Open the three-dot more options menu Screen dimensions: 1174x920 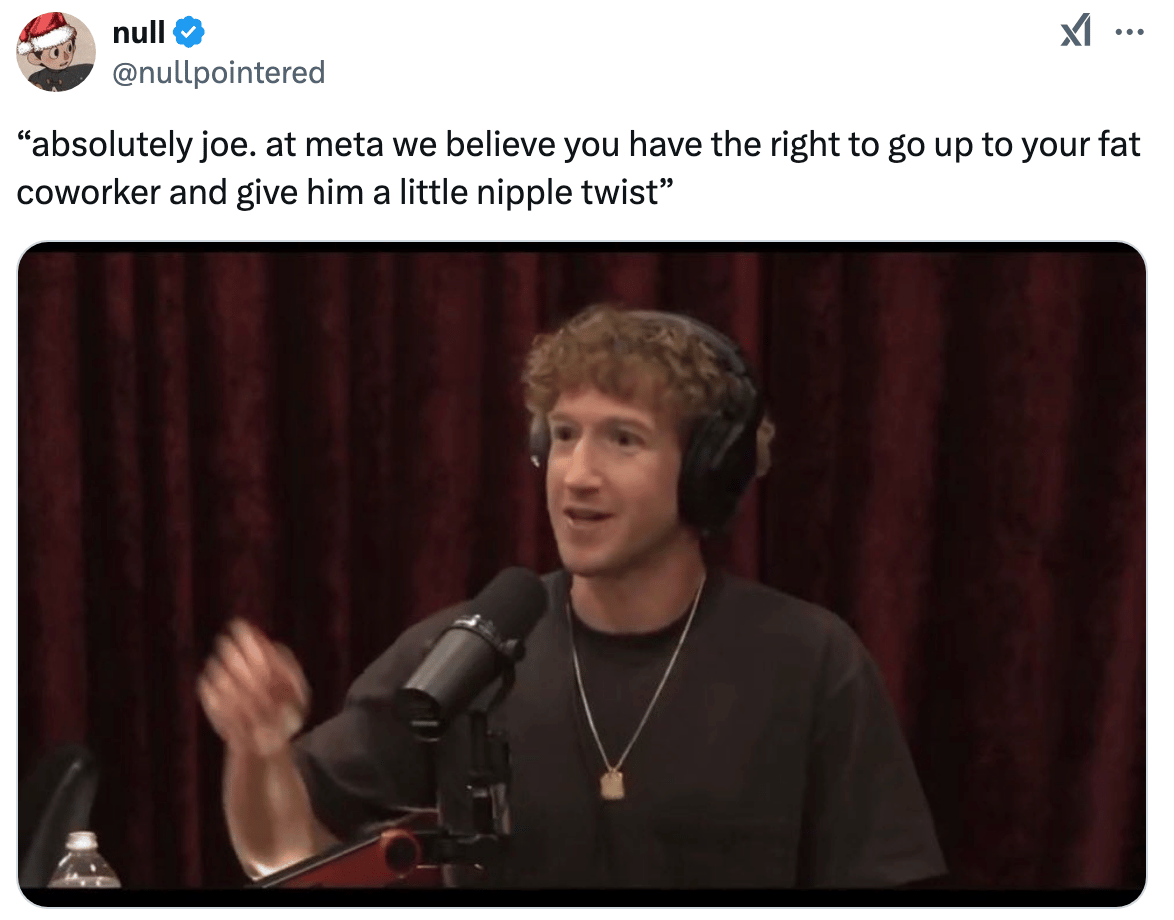[1129, 32]
